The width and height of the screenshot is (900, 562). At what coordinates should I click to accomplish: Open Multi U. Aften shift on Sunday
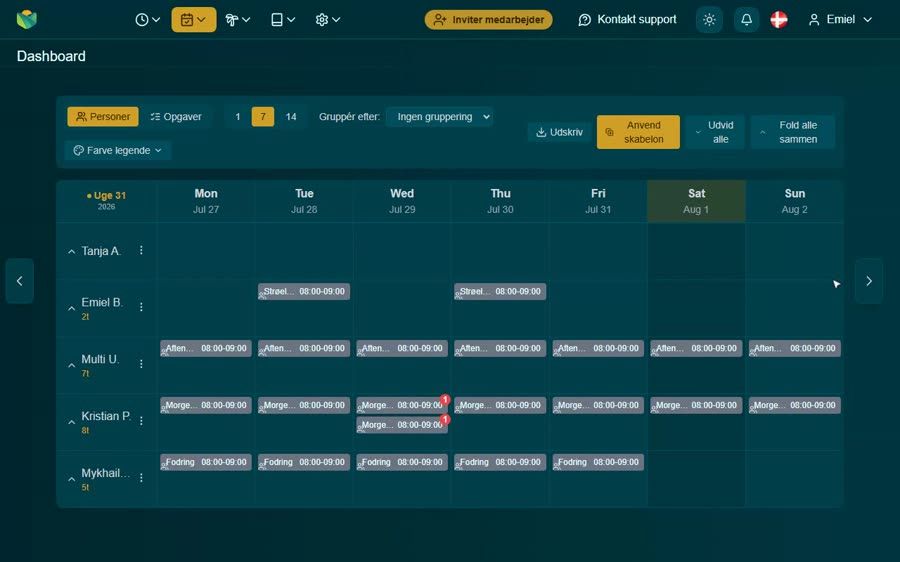coord(794,348)
